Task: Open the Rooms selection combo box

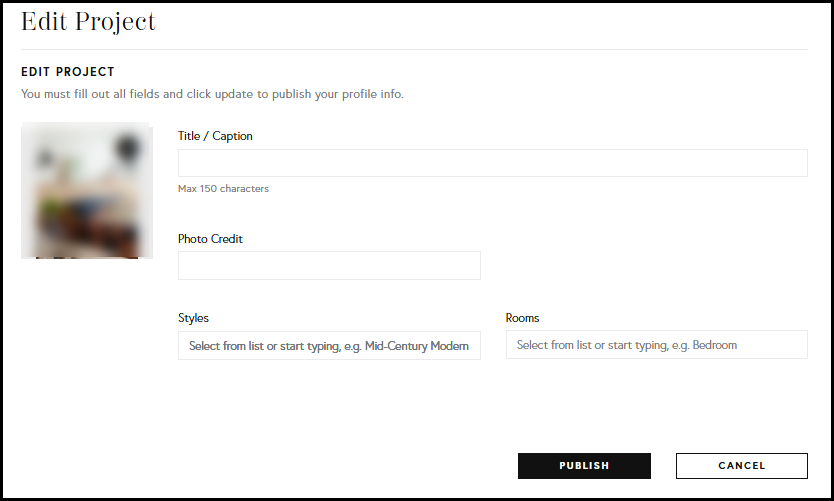Action: coord(657,345)
